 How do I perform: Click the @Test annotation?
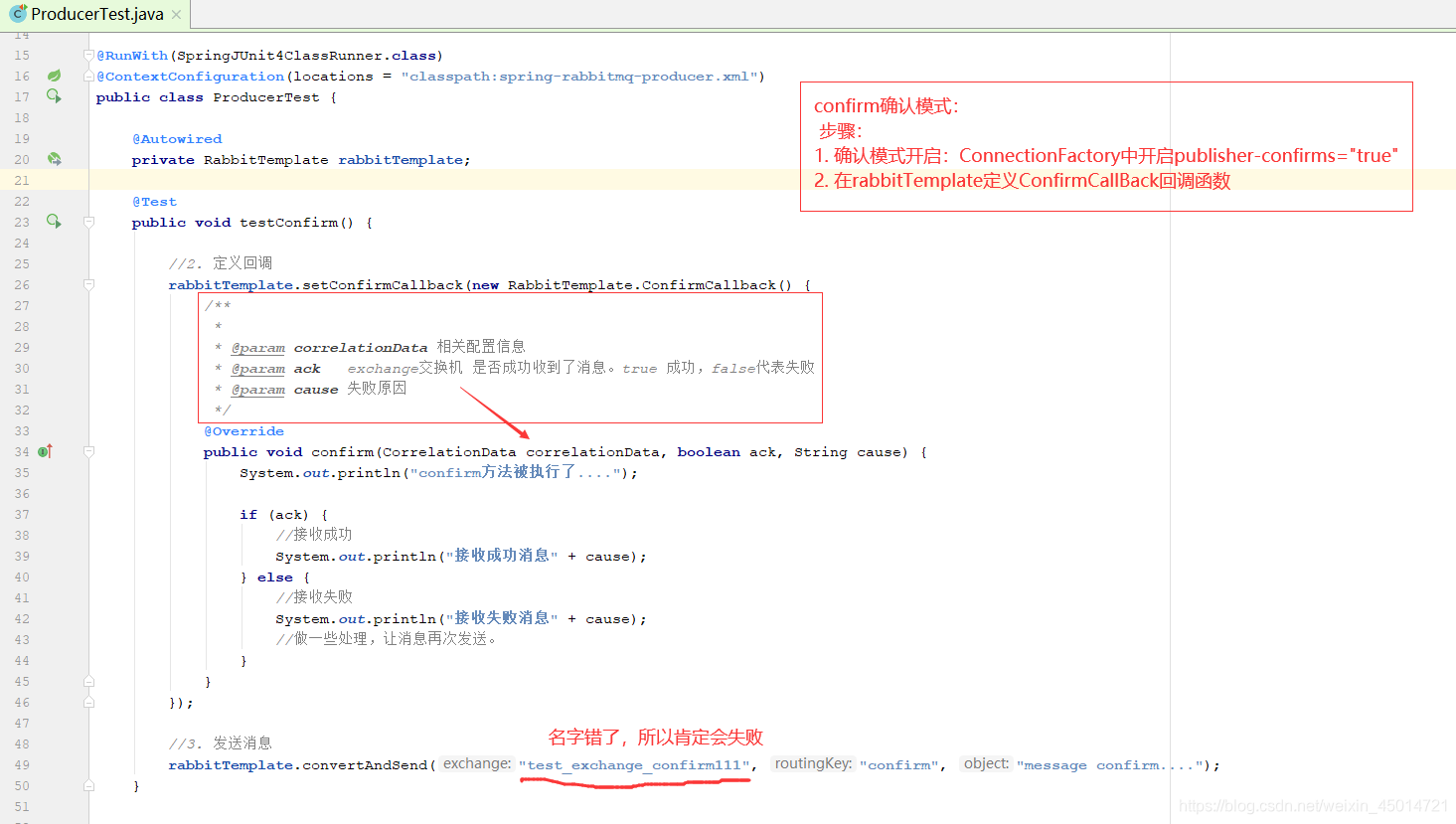[x=154, y=202]
